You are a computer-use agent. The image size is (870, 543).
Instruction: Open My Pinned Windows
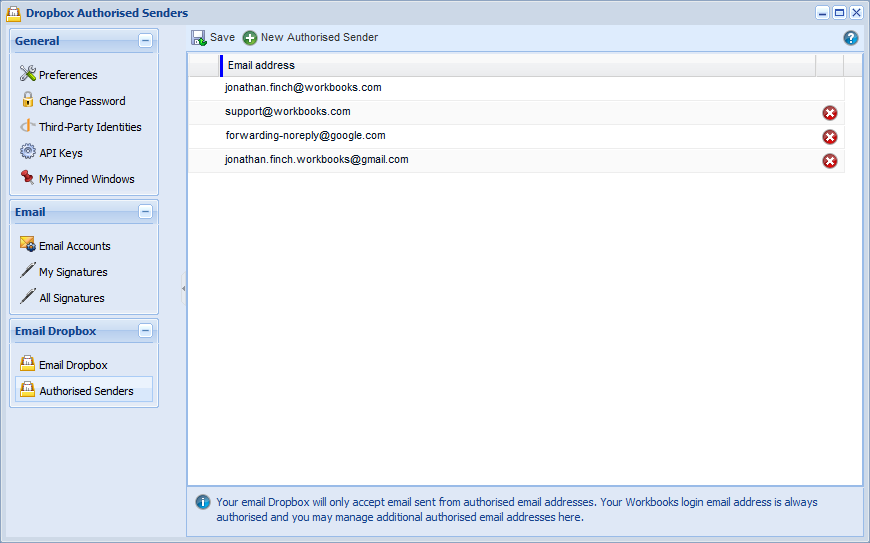(x=87, y=179)
